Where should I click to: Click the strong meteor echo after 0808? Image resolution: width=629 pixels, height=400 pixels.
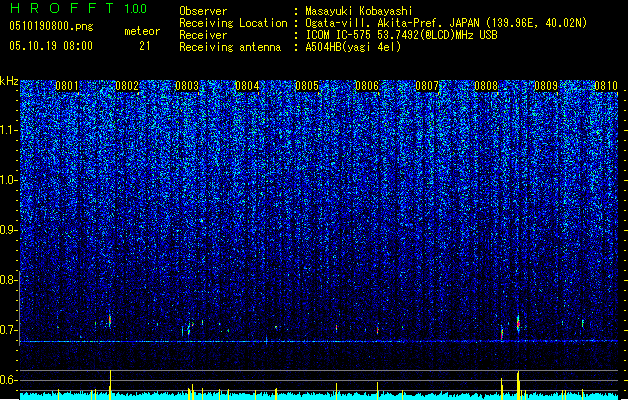point(518,323)
